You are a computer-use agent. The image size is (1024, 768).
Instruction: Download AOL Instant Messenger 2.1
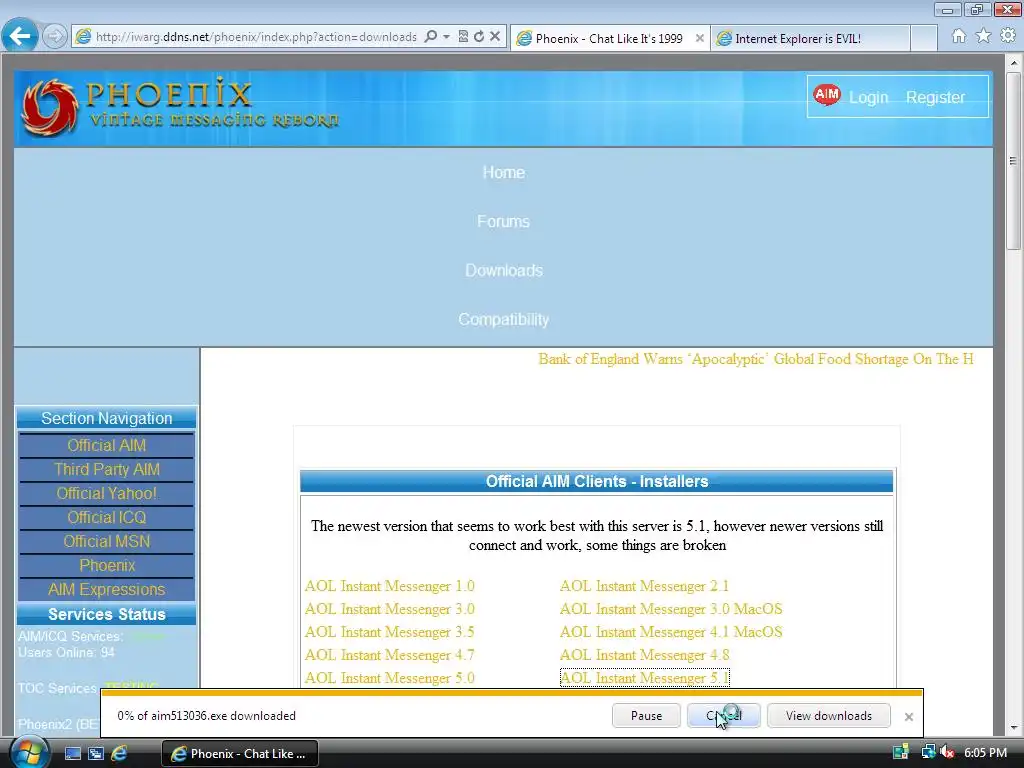[645, 586]
